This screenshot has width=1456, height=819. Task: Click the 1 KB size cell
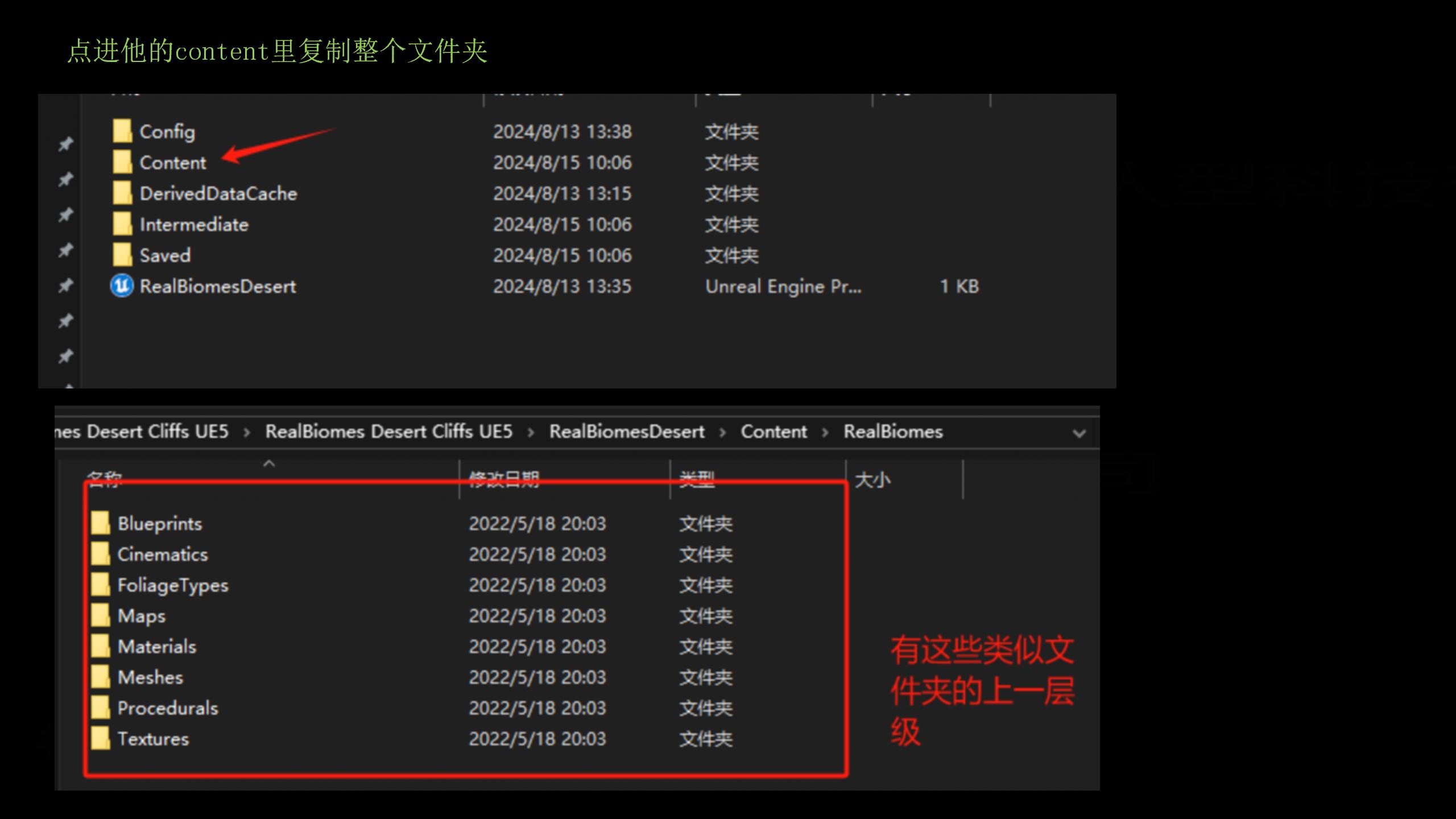click(959, 286)
